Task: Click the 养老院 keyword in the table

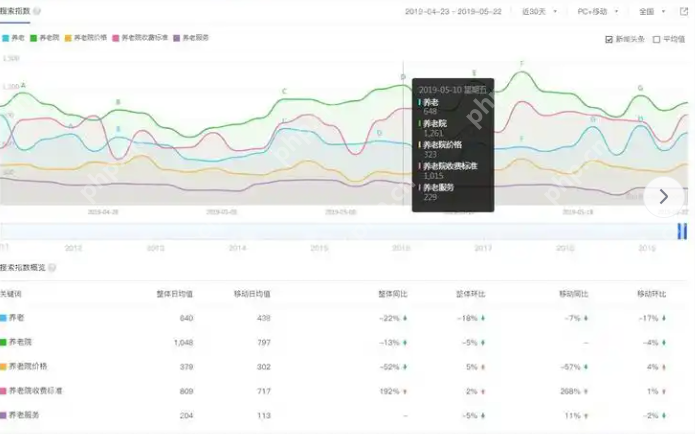Action: [x=22, y=342]
